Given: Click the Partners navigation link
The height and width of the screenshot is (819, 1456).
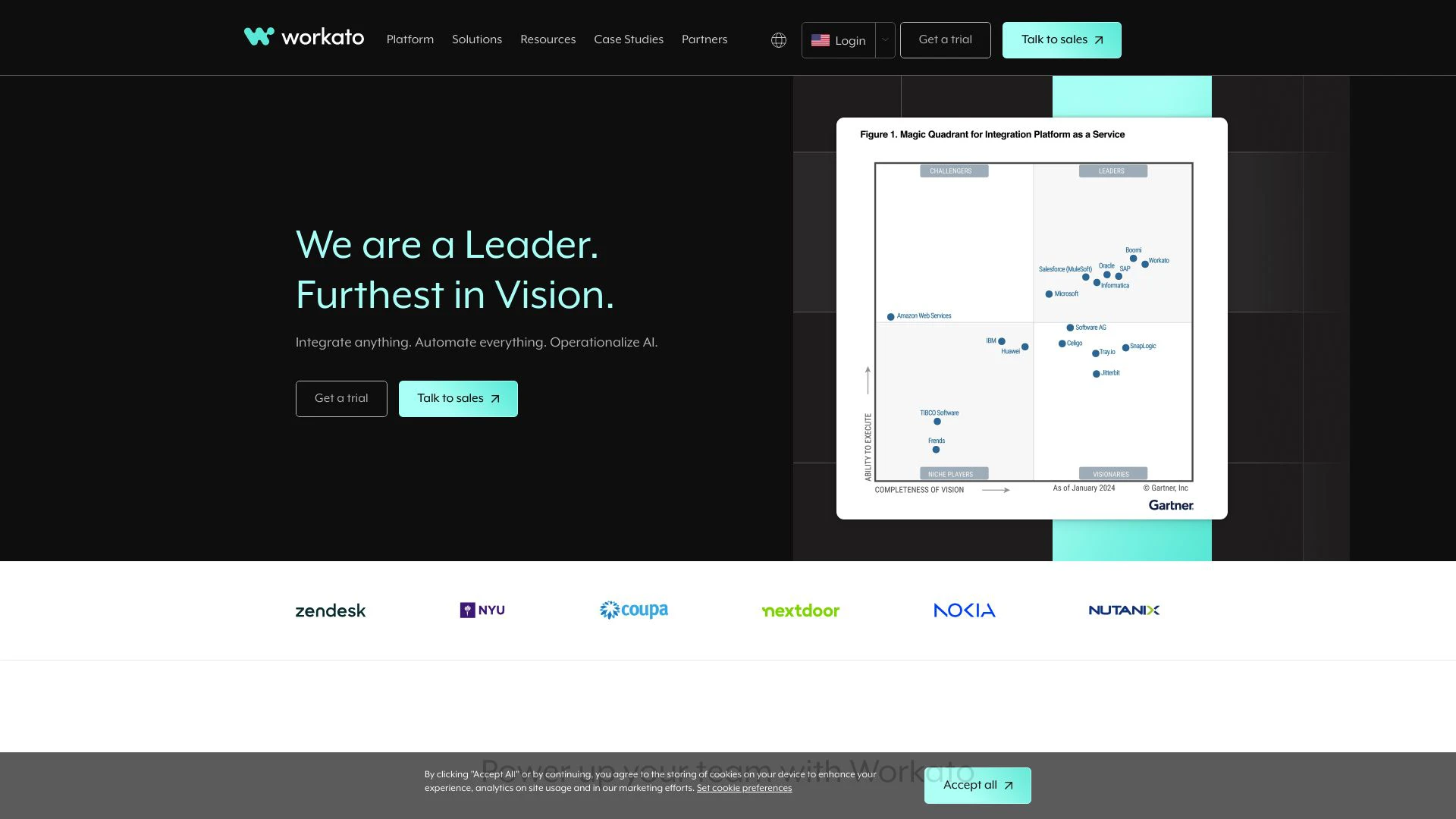Looking at the screenshot, I should (x=704, y=39).
